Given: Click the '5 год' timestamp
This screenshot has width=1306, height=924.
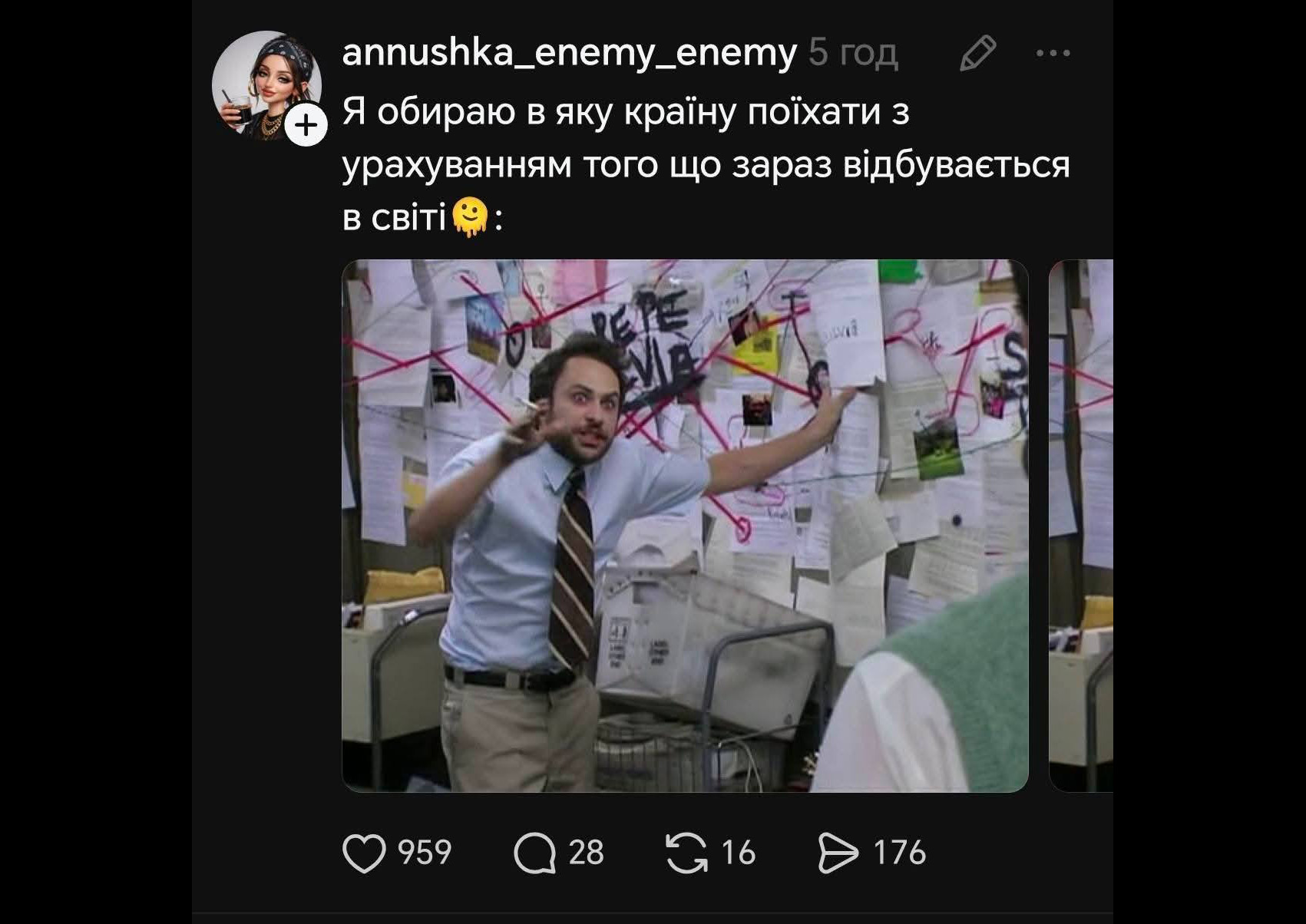Looking at the screenshot, I should [853, 53].
